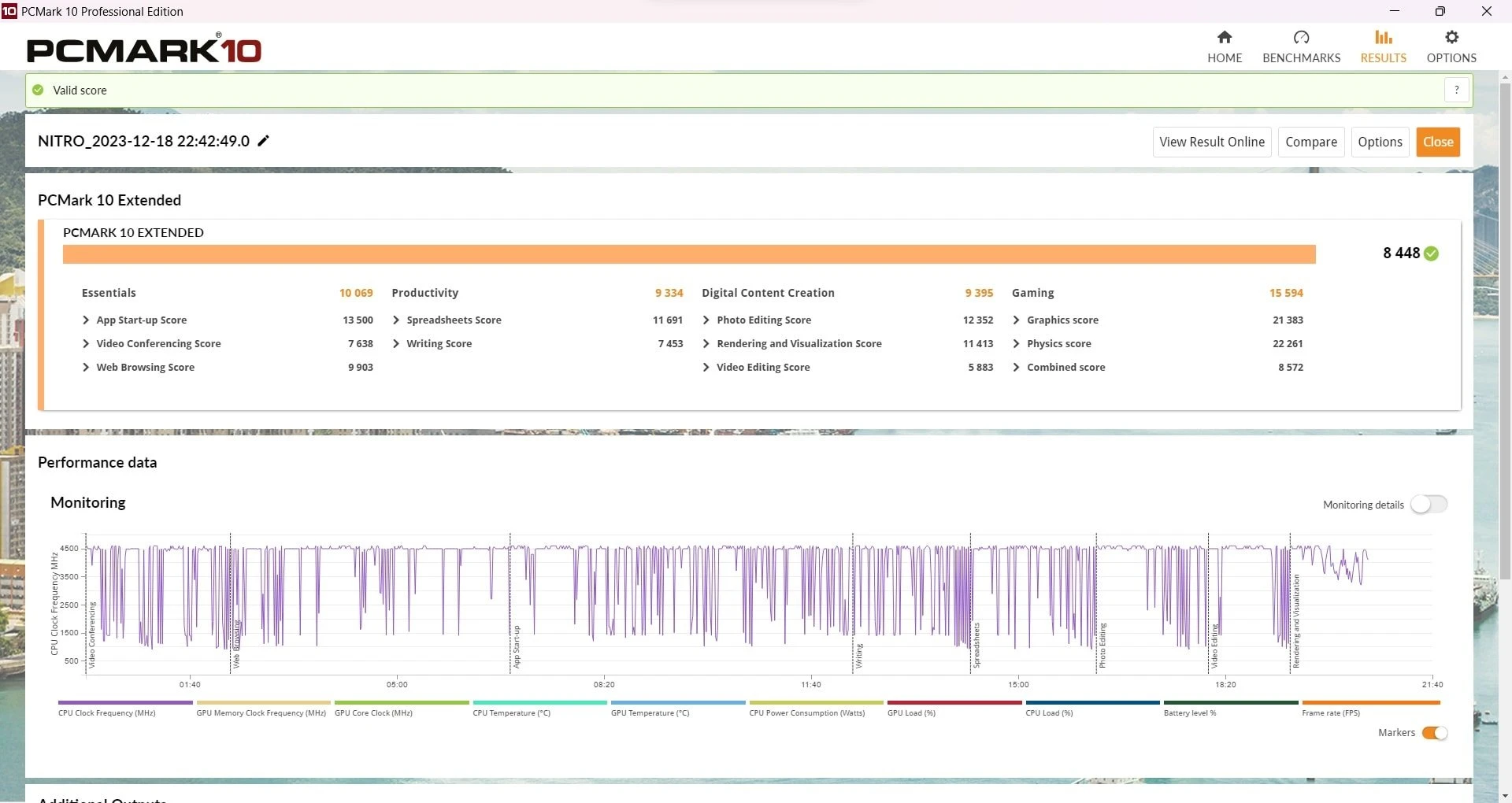This screenshot has height=803, width=1512.
Task: Toggle Battery level legend series
Action: click(1231, 709)
